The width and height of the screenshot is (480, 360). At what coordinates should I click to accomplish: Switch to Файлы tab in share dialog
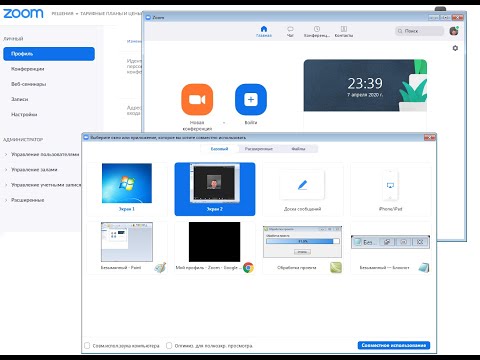(298, 149)
